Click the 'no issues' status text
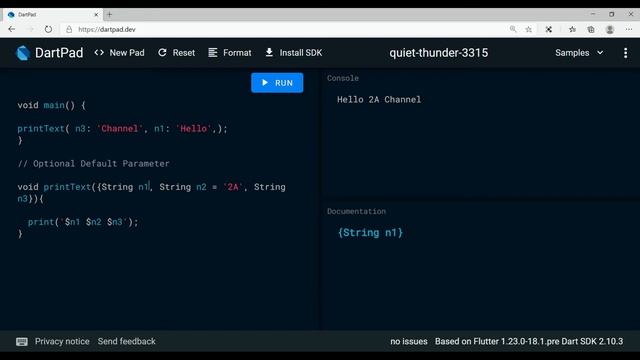Viewport: 640px width, 360px height. point(409,342)
